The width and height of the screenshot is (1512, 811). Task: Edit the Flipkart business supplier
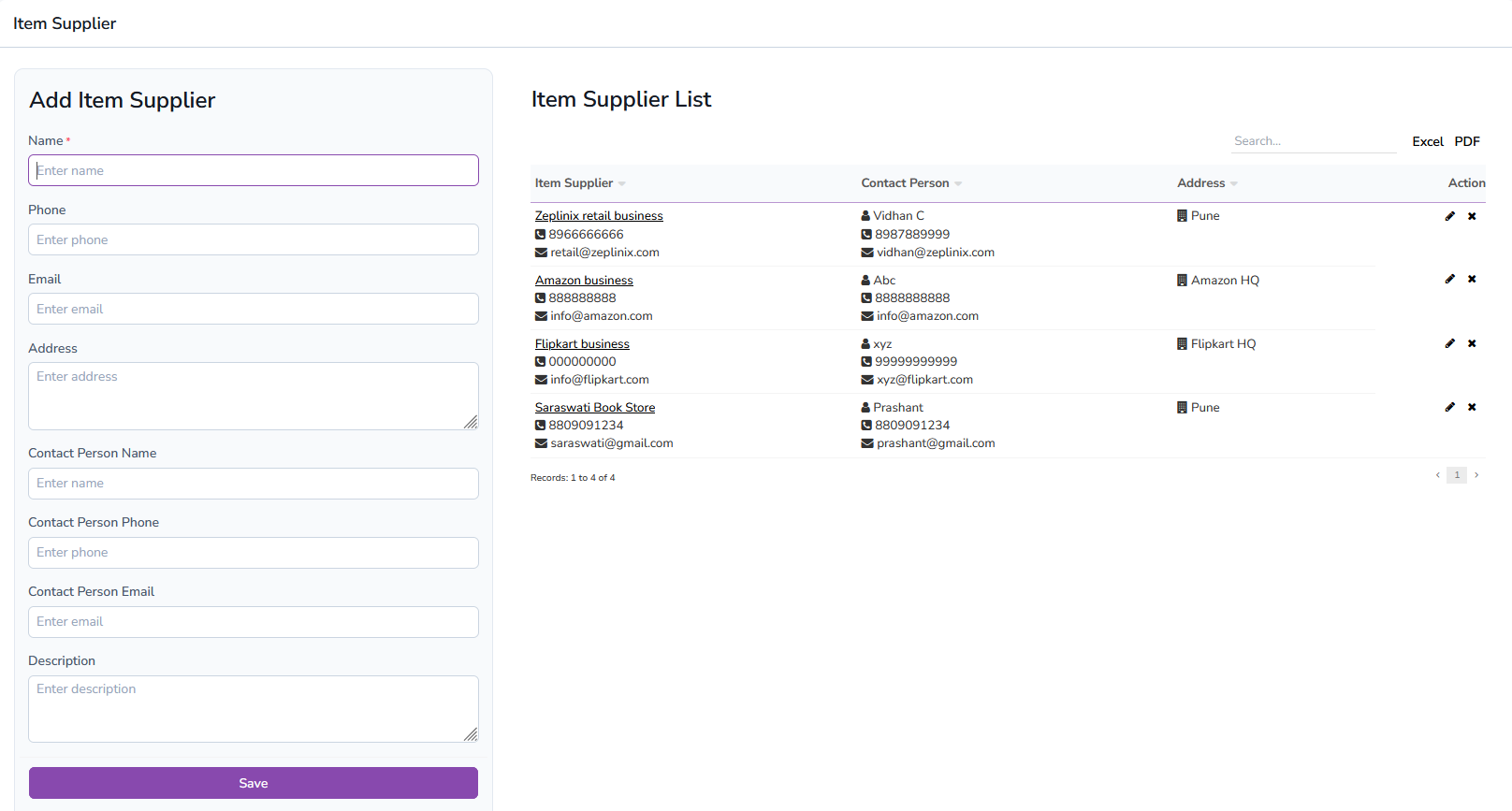coord(1450,343)
